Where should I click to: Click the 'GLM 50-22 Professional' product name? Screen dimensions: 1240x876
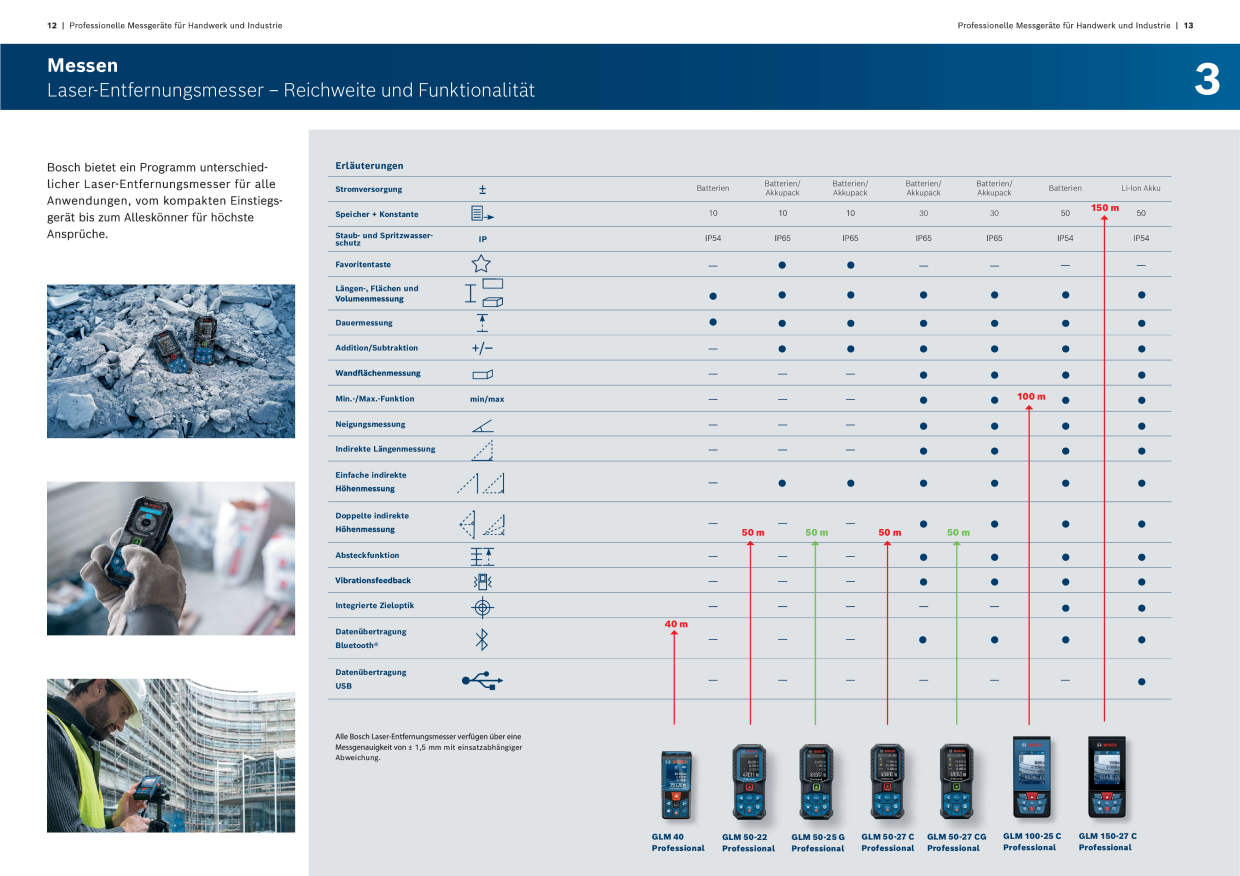coord(748,843)
